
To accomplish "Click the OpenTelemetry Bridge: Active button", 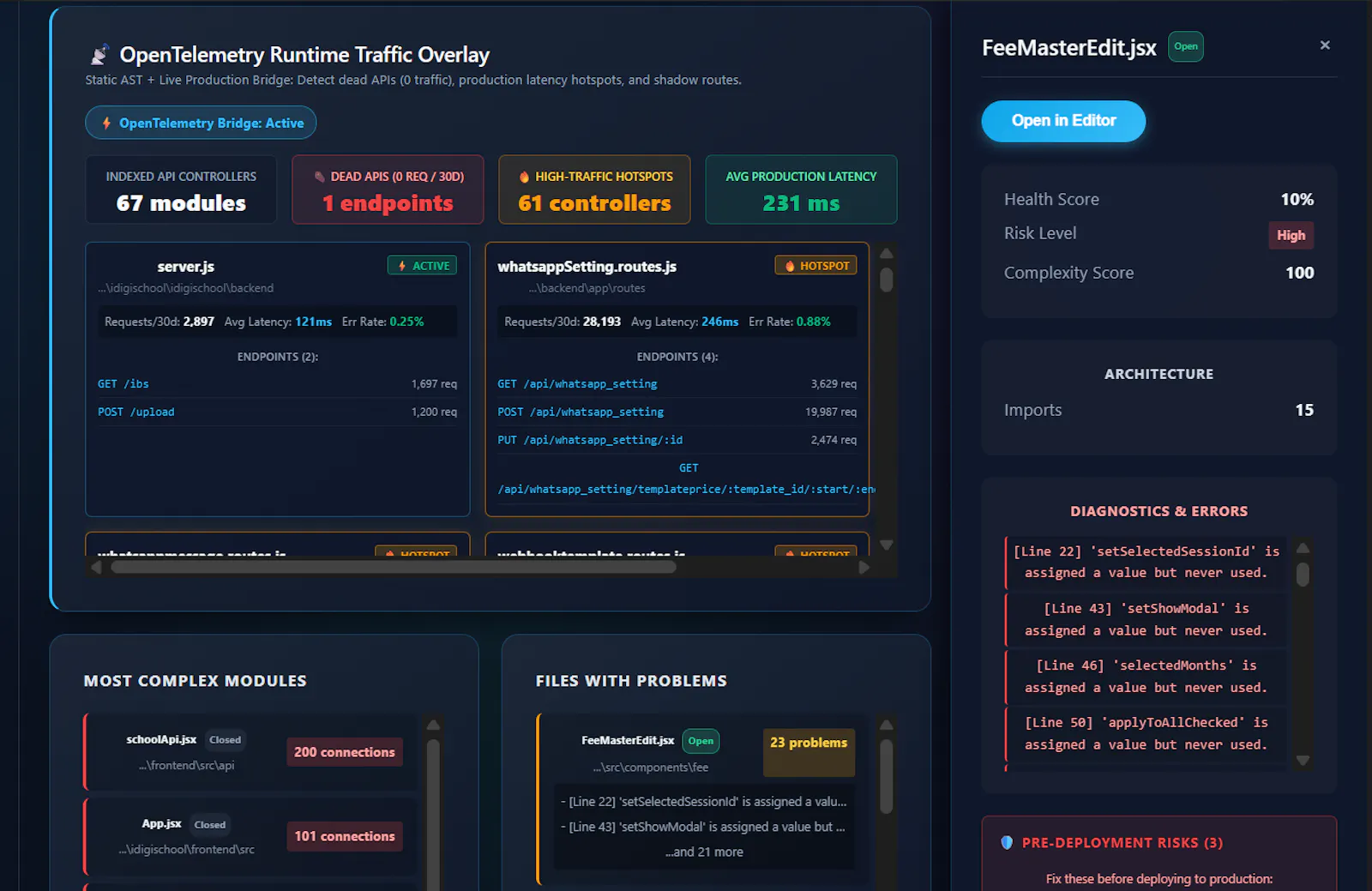I will point(201,123).
